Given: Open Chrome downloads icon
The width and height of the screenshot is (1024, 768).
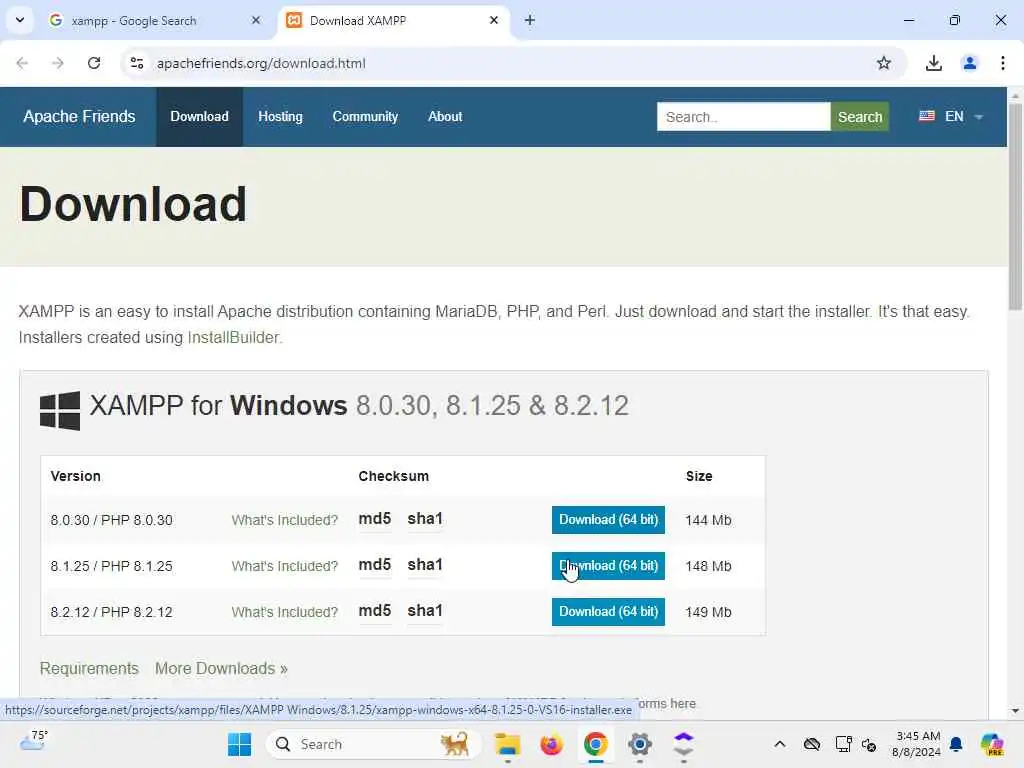Looking at the screenshot, I should pos(934,63).
